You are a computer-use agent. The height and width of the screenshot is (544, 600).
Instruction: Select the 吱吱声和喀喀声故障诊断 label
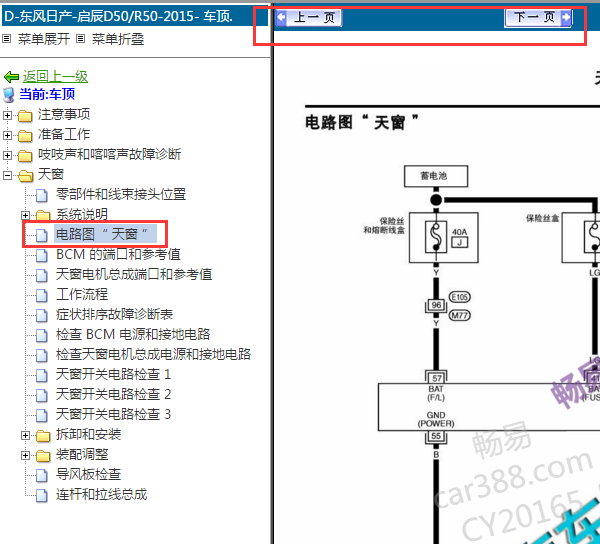click(109, 155)
